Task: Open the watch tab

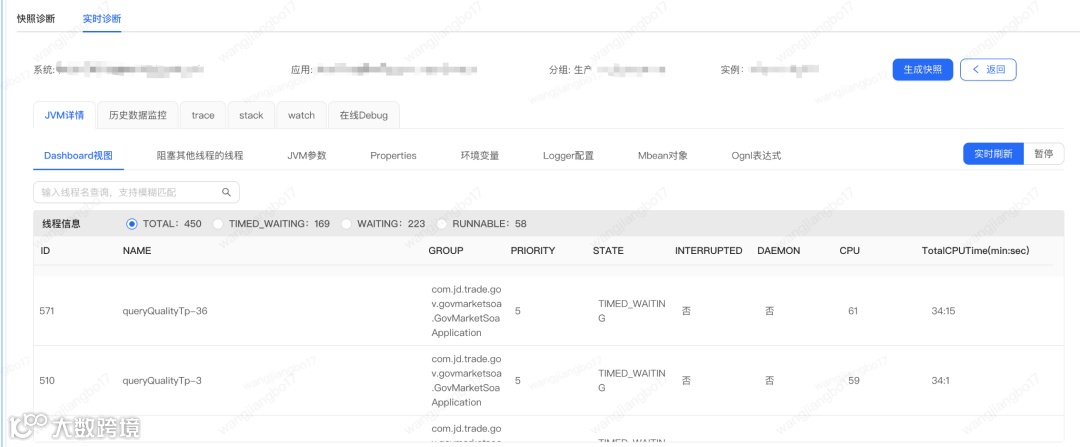Action: pyautogui.click(x=302, y=115)
